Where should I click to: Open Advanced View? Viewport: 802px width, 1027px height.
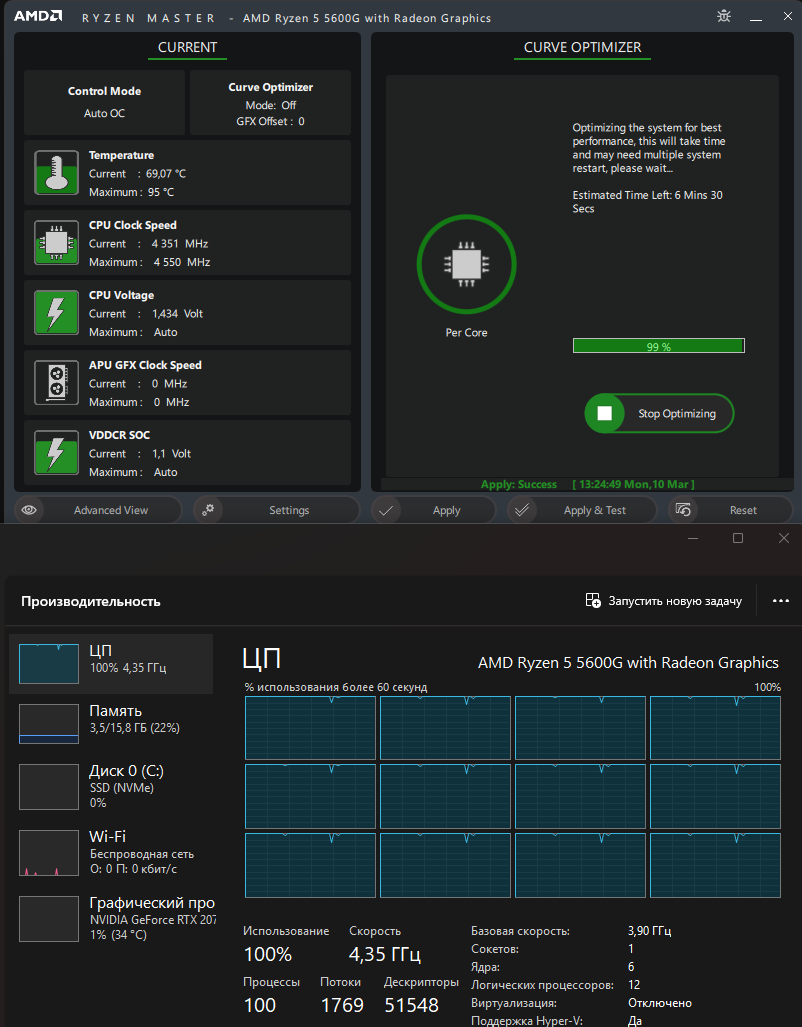[x=98, y=510]
